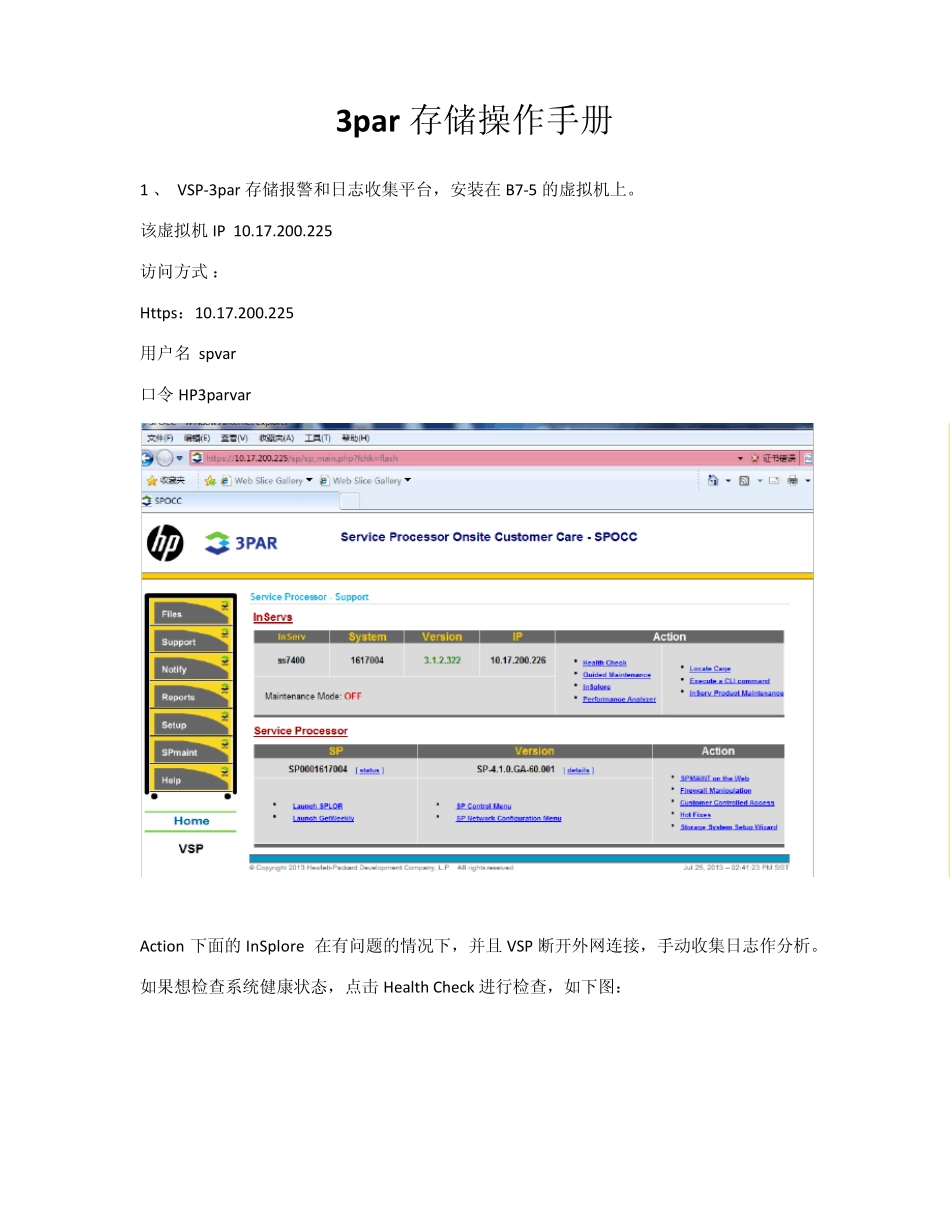This screenshot has width=950, height=1230.
Task: Click the IE Home page icon
Action: (713, 481)
